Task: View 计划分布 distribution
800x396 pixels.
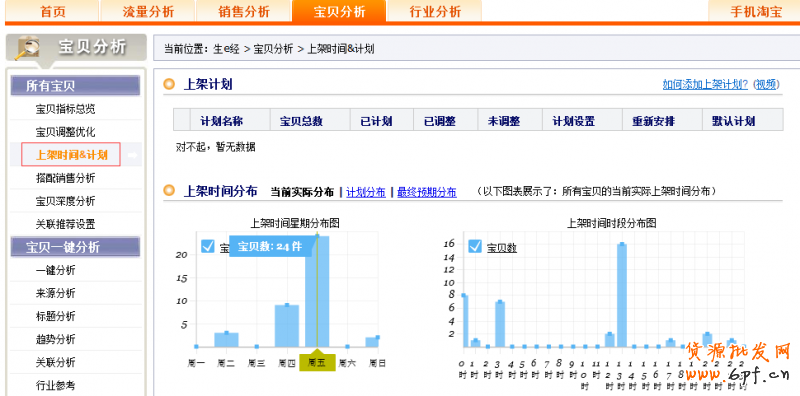Action: [x=366, y=192]
